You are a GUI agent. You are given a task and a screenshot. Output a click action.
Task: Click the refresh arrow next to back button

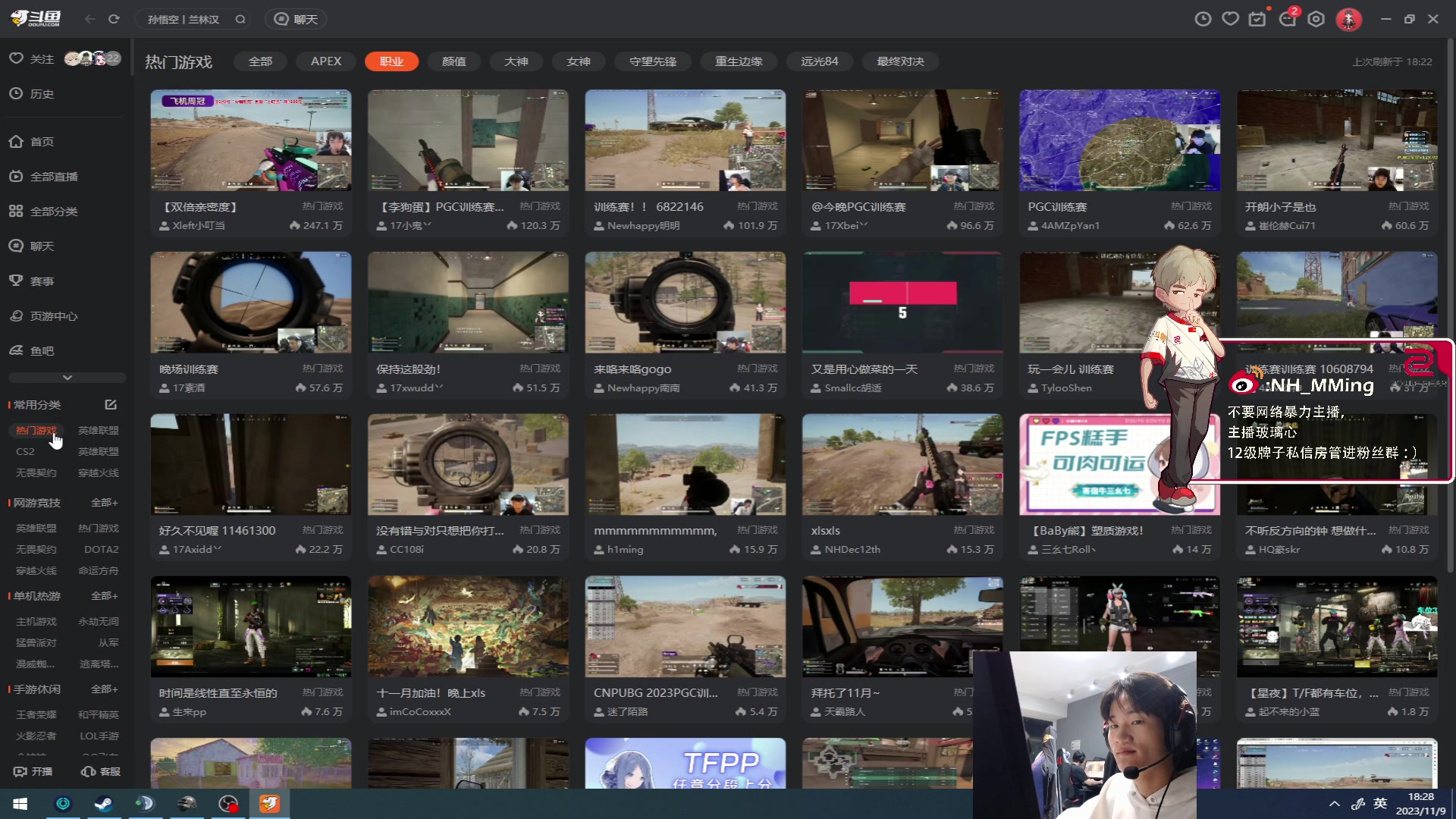114,19
